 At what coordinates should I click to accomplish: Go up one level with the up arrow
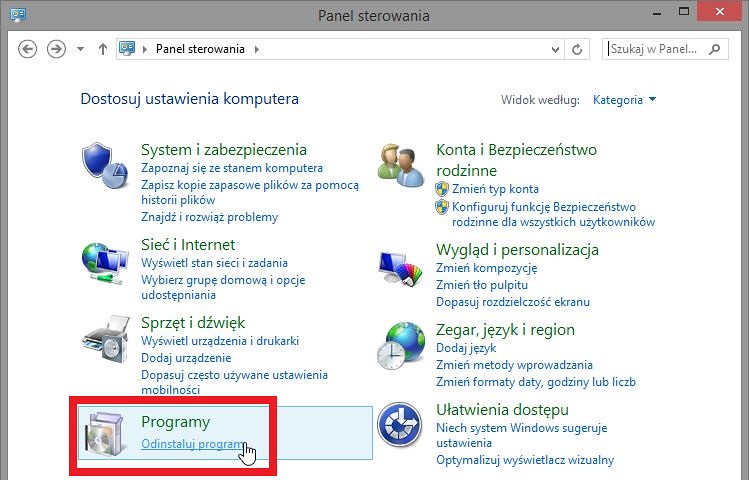[102, 49]
